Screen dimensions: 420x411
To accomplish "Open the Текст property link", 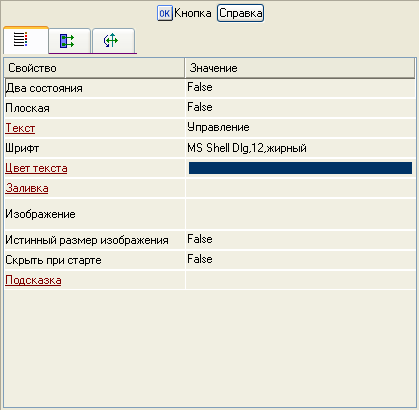I will pos(20,128).
